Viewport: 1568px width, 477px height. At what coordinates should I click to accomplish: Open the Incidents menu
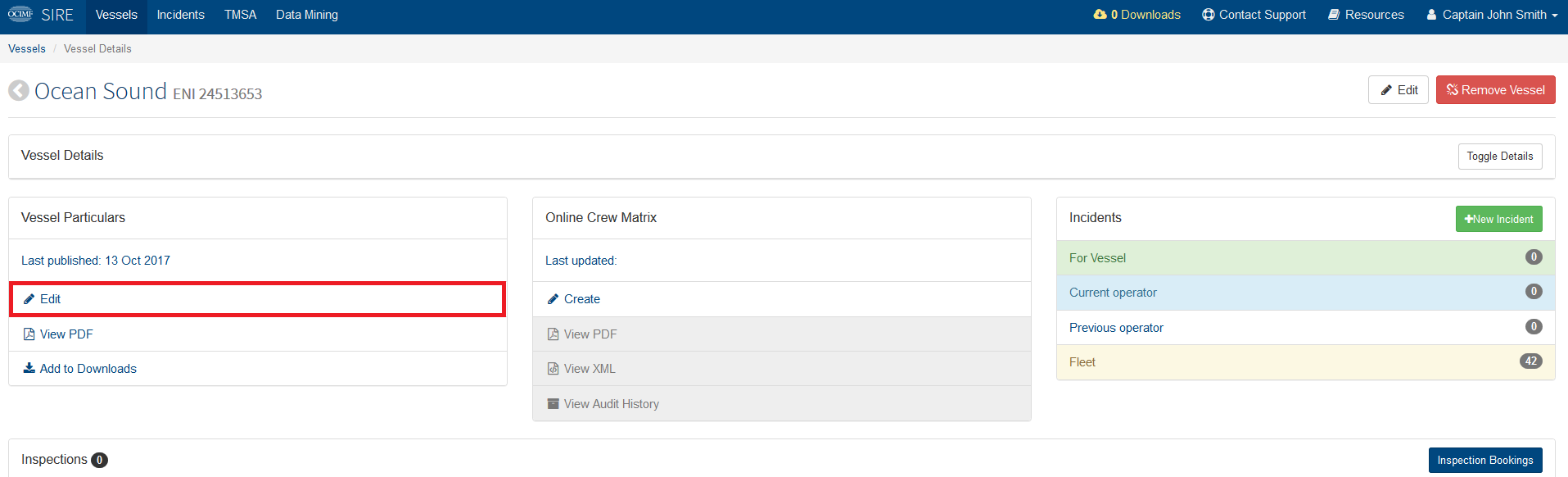181,15
